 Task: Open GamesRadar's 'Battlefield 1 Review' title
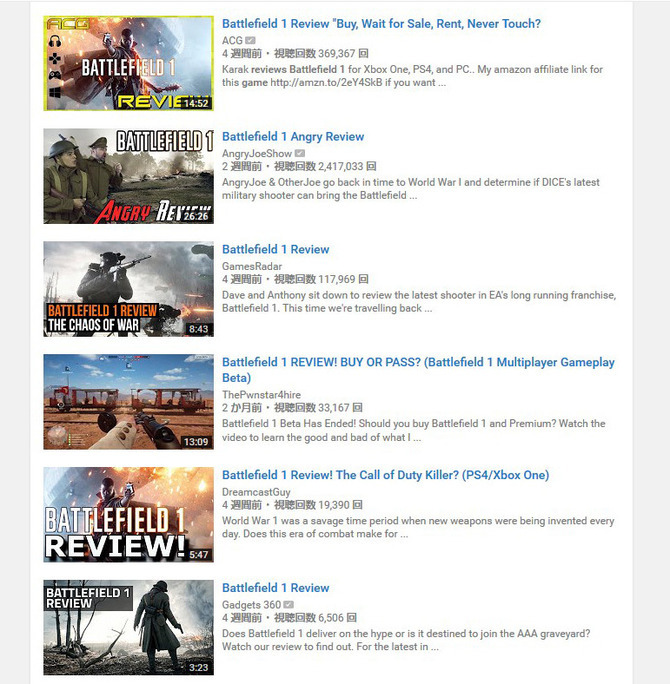[276, 250]
